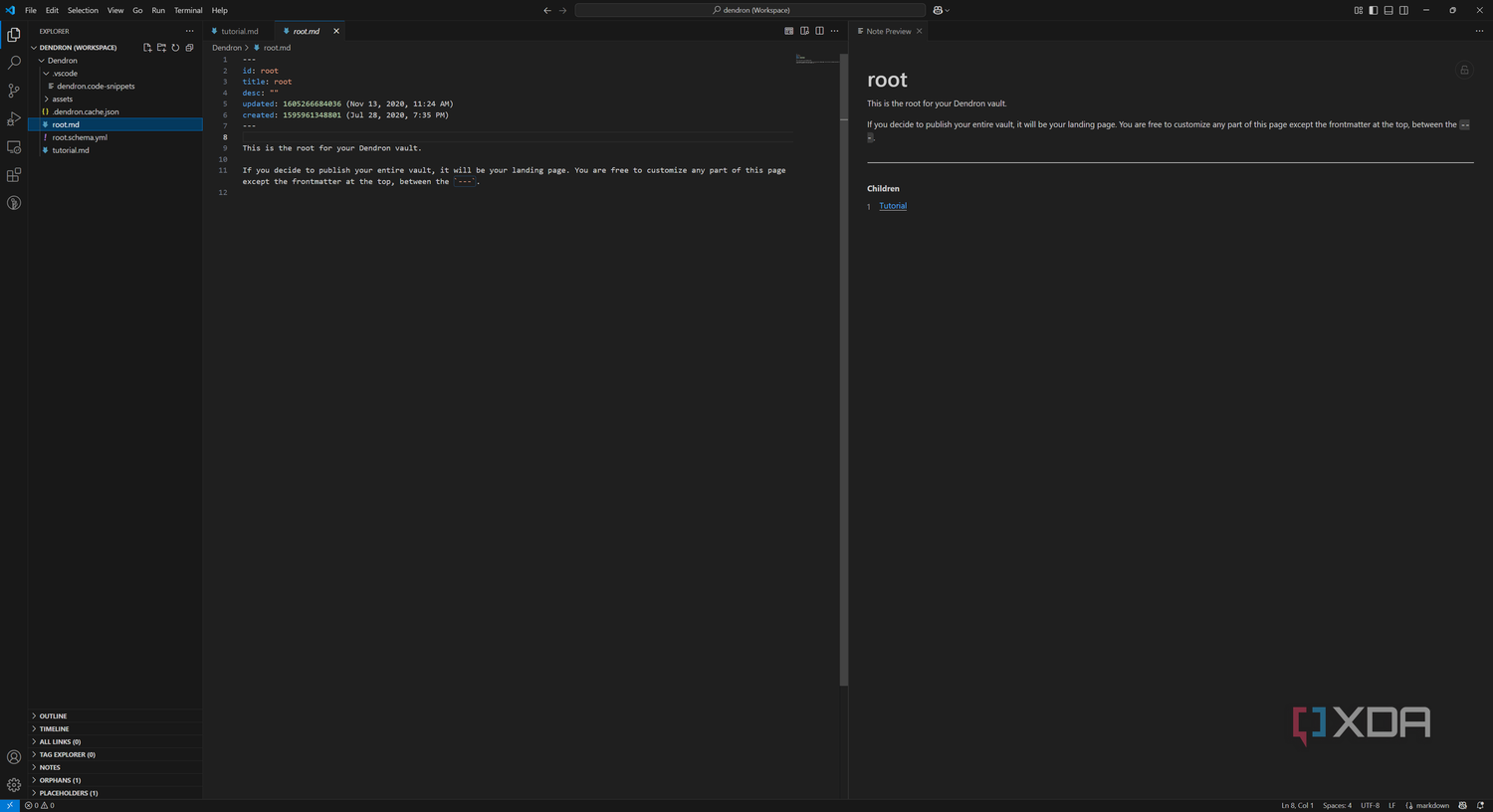Open the Help menu
1493x812 pixels.
pyautogui.click(x=220, y=10)
